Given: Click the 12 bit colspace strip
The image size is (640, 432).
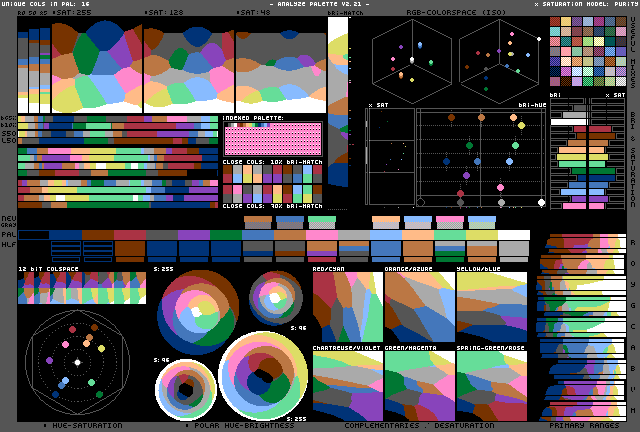Looking at the screenshot, I should (82, 288).
